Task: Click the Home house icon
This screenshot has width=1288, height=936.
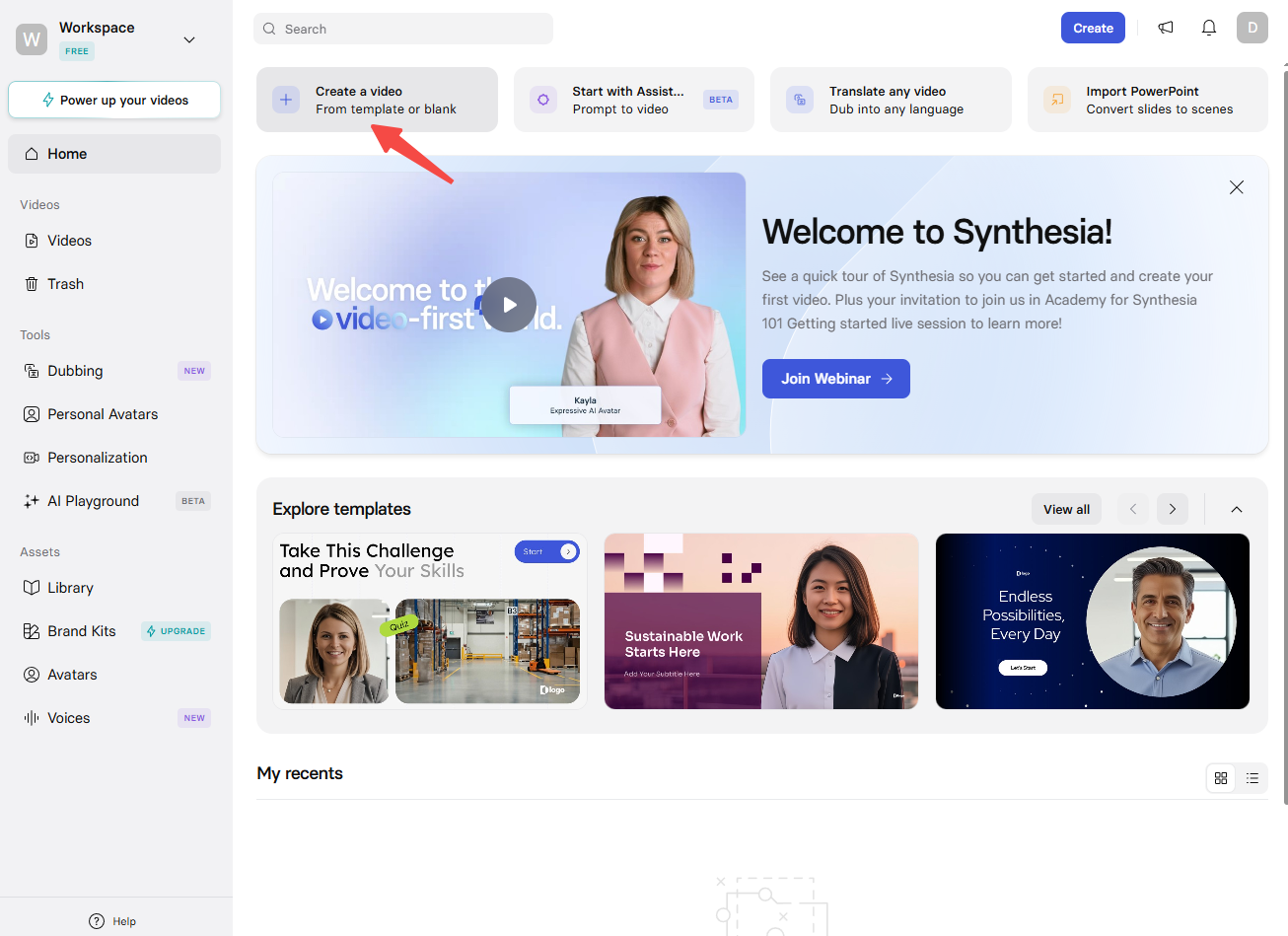Action: click(32, 154)
